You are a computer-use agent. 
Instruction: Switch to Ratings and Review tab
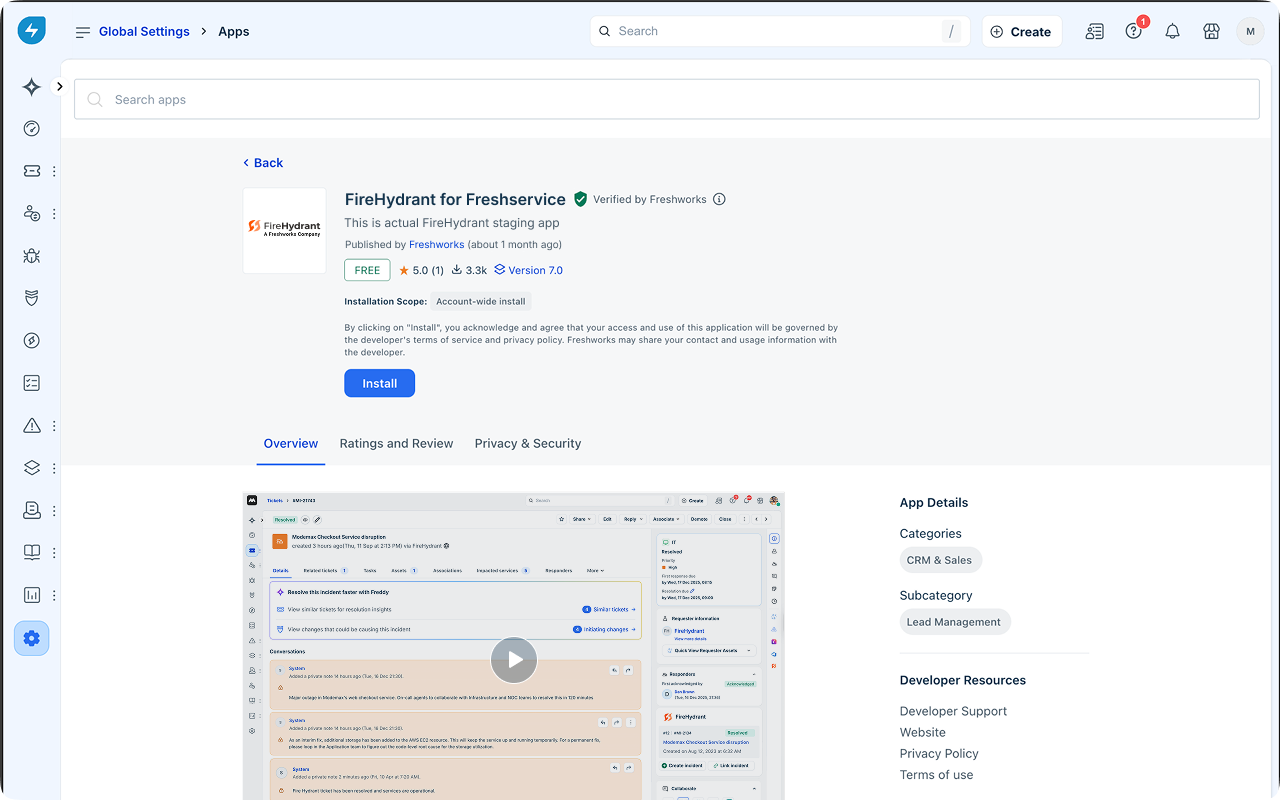tap(396, 443)
